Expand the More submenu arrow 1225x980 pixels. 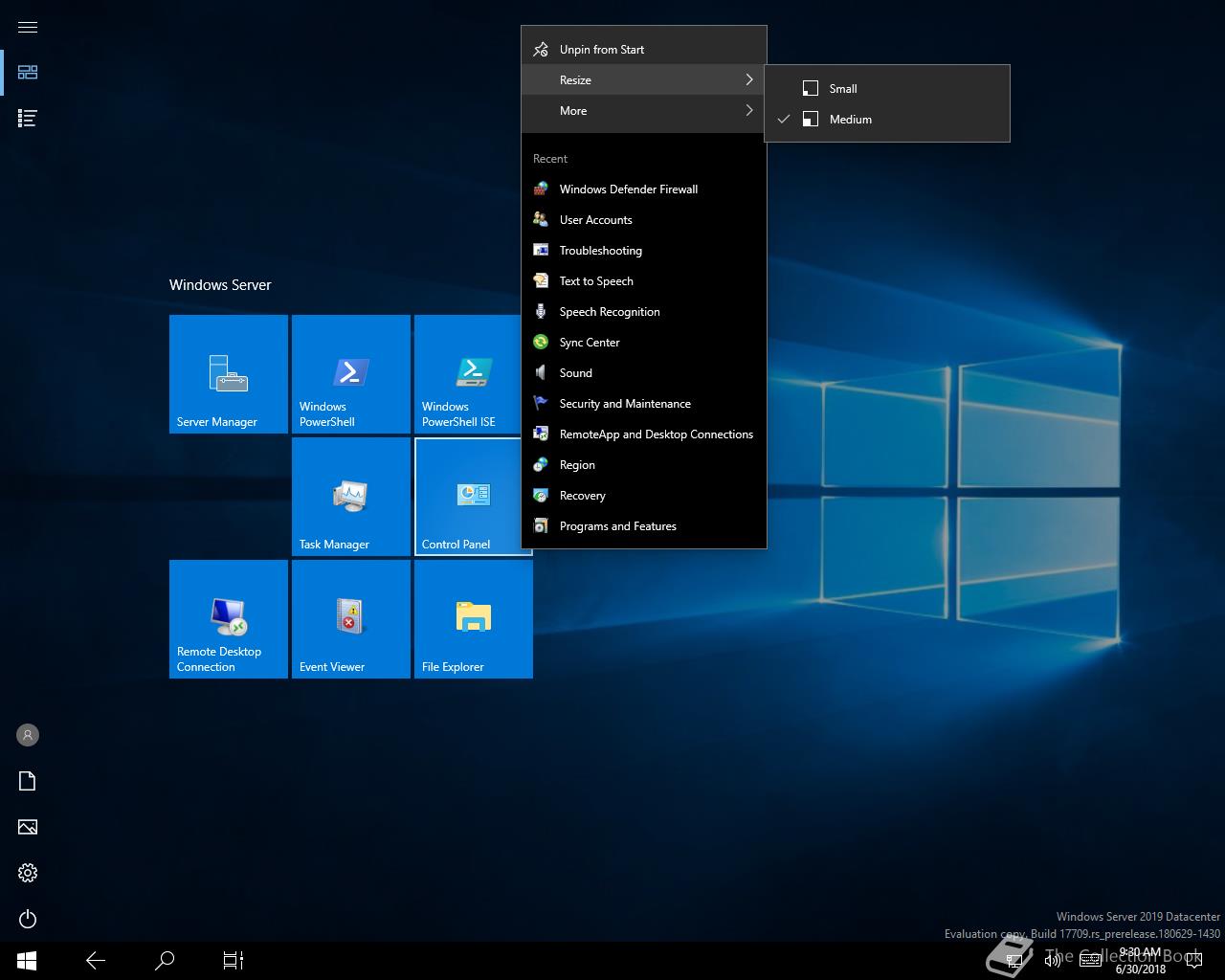[749, 110]
